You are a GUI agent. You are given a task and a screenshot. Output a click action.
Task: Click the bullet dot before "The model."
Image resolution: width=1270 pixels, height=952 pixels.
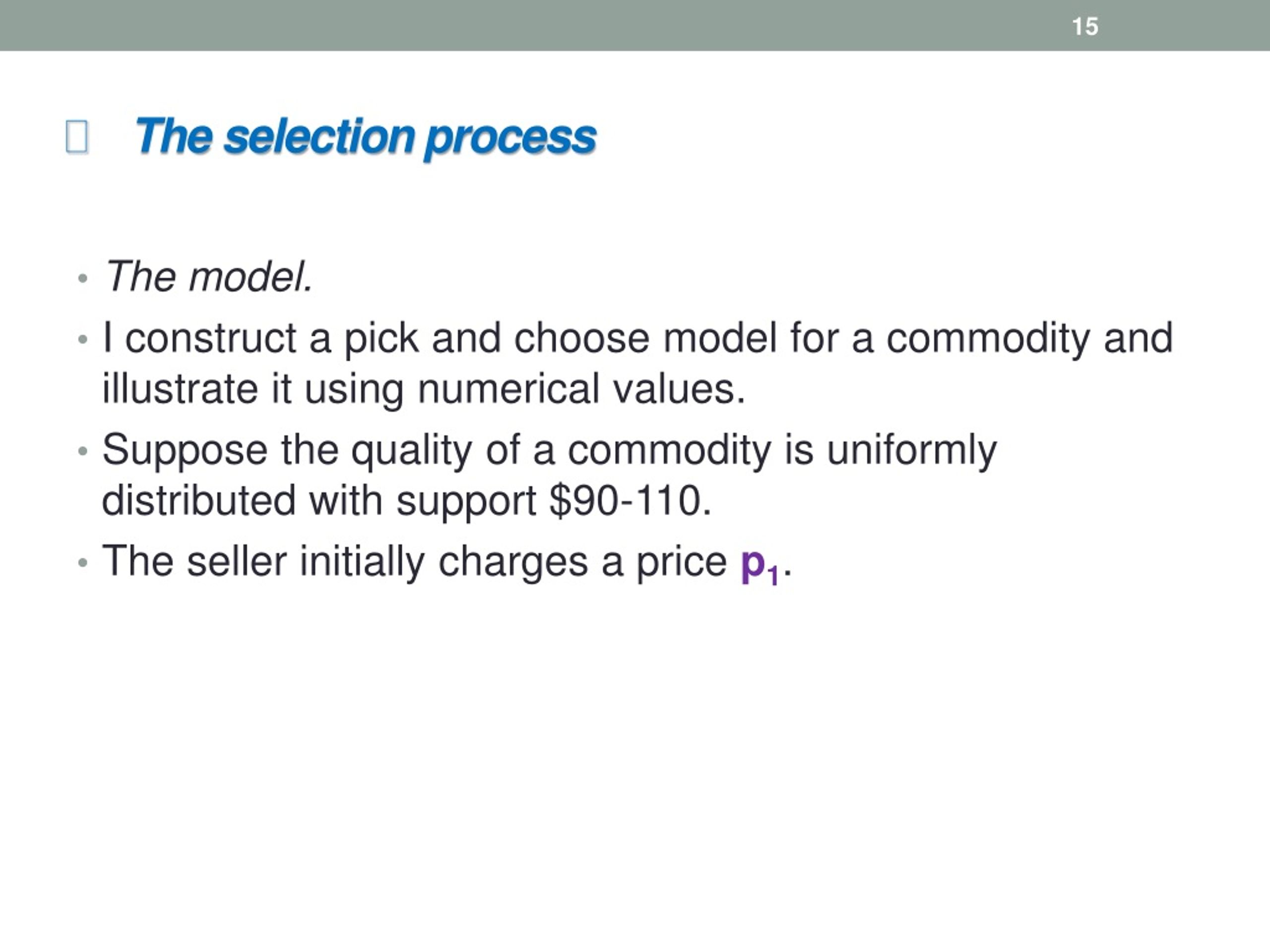[x=83, y=278]
